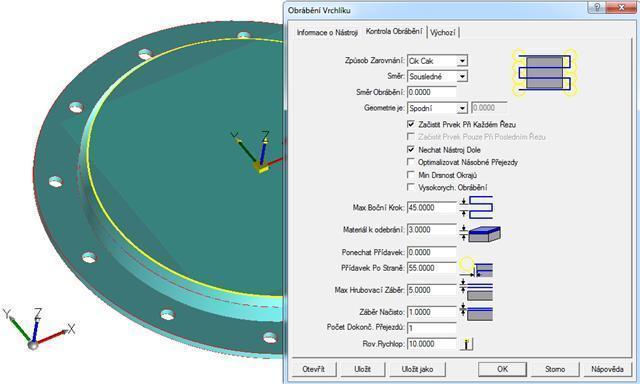This screenshot has height=384, width=640.
Task: Click the Záběr Načisto diagram icon
Action: tap(476, 312)
